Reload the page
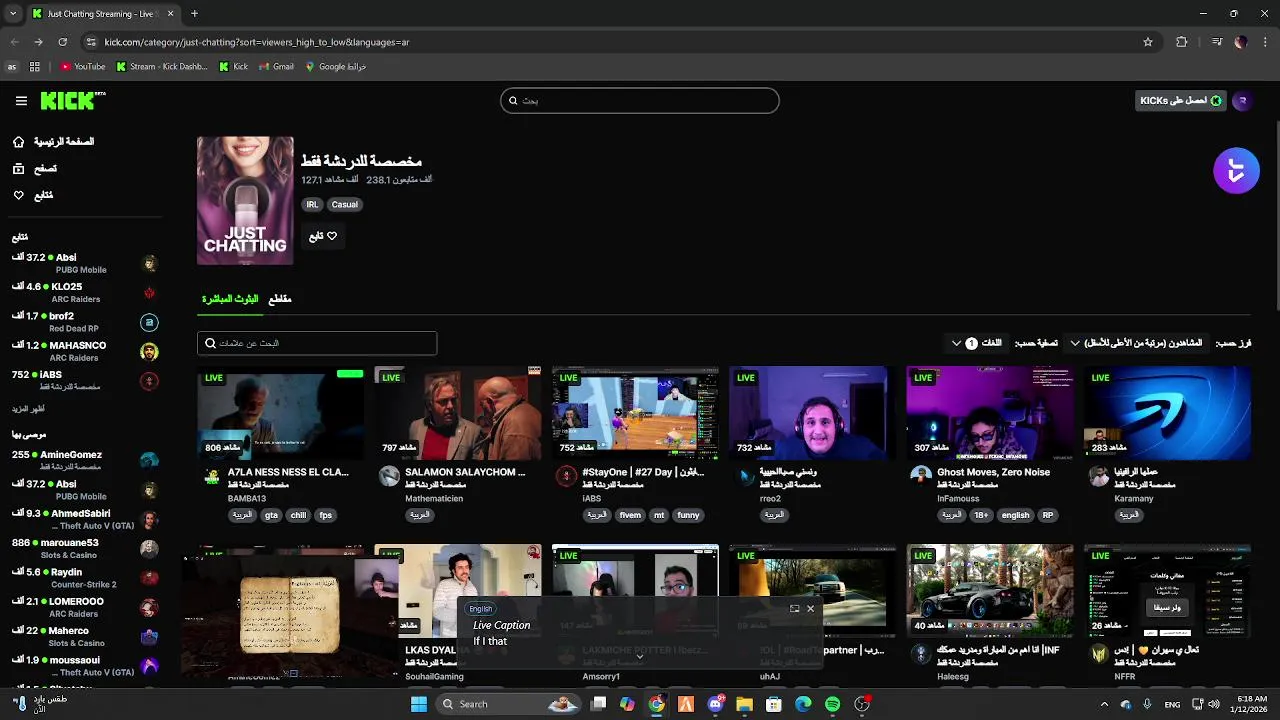 pyautogui.click(x=63, y=42)
